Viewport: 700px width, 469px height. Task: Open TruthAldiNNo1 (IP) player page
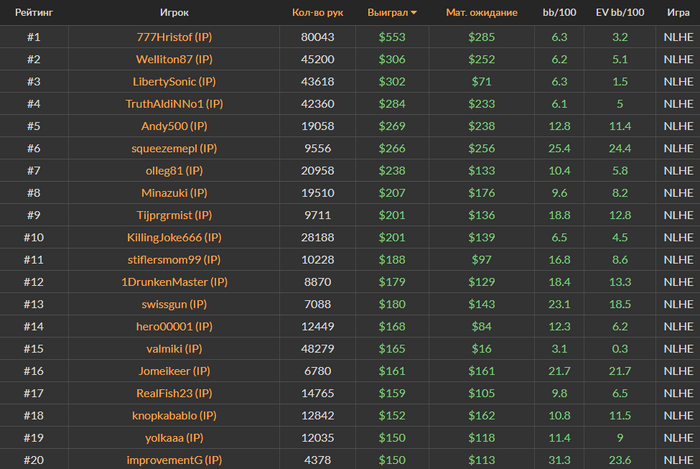[x=174, y=104]
